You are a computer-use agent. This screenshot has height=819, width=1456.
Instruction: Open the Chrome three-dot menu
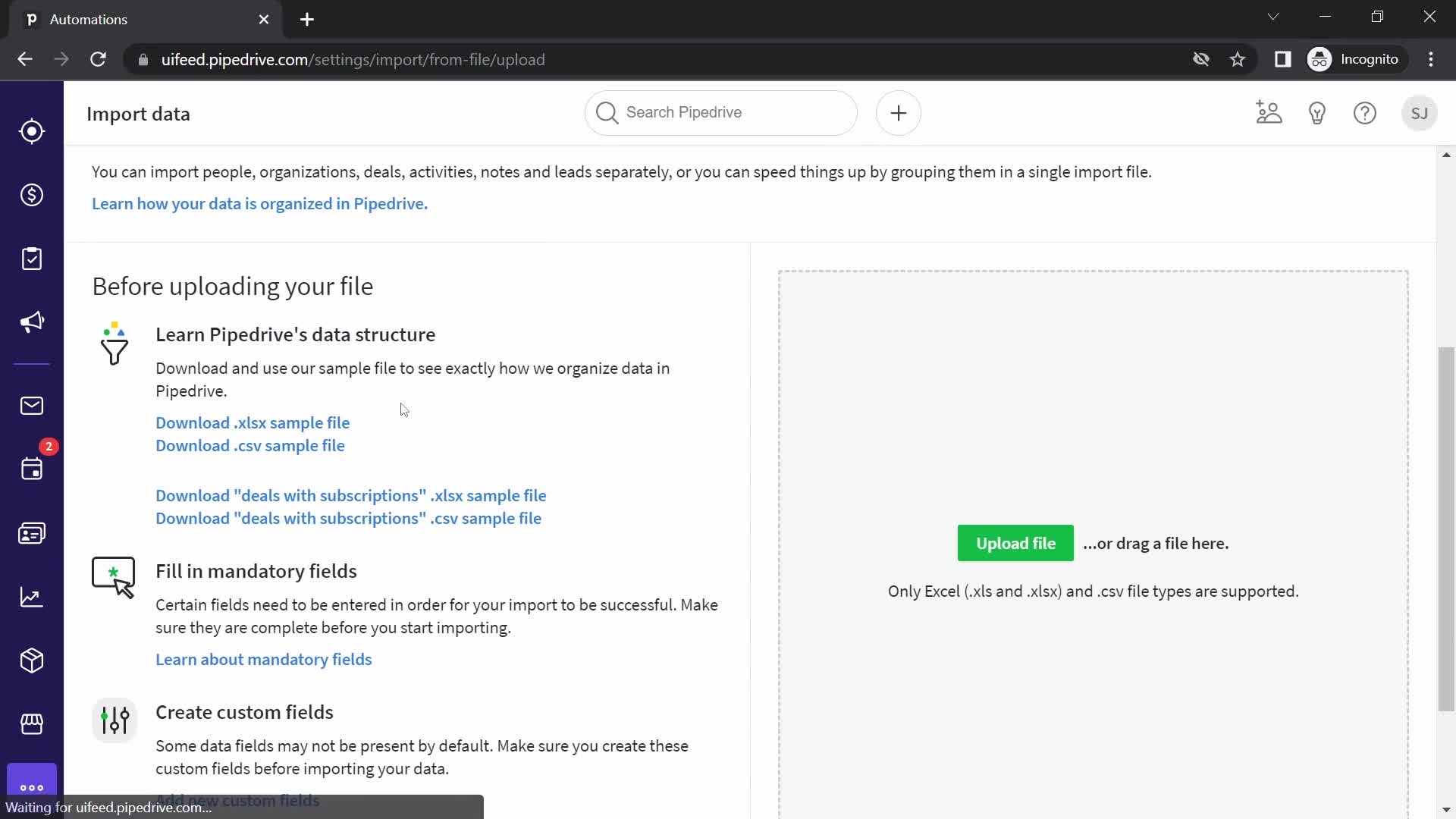[1431, 59]
